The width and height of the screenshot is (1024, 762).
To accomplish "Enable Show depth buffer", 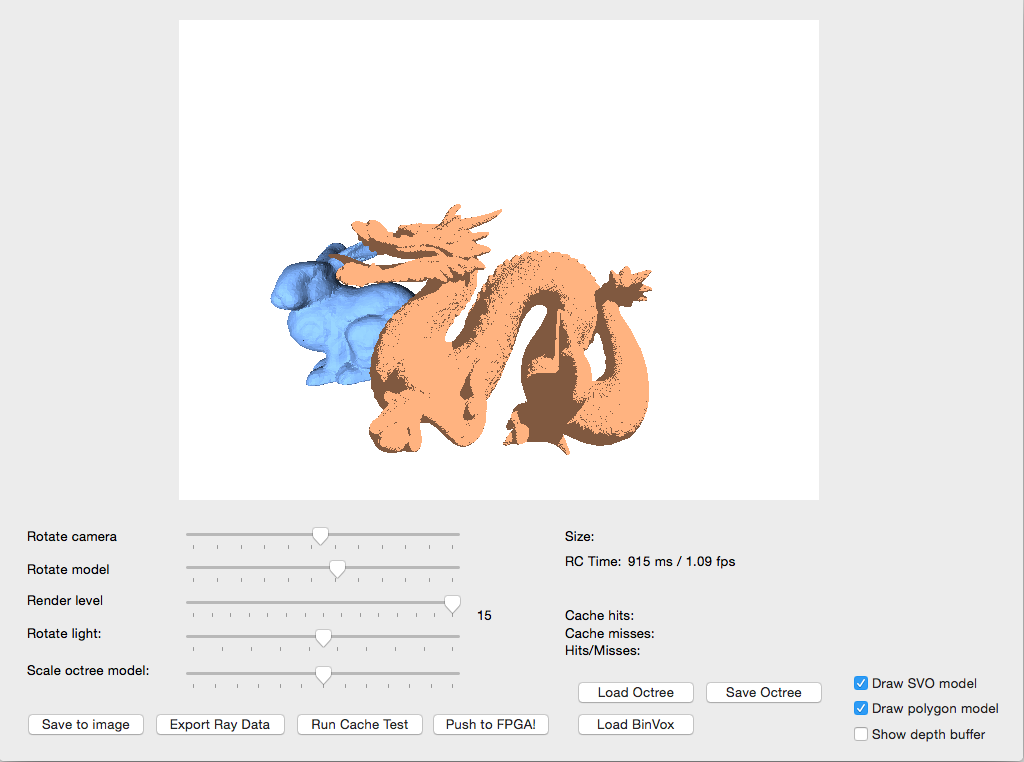I will [861, 734].
